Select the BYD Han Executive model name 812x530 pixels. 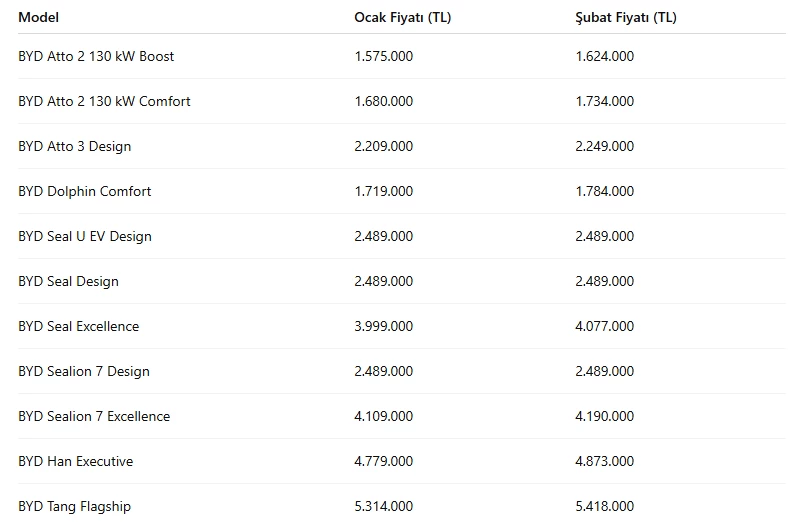click(x=75, y=461)
